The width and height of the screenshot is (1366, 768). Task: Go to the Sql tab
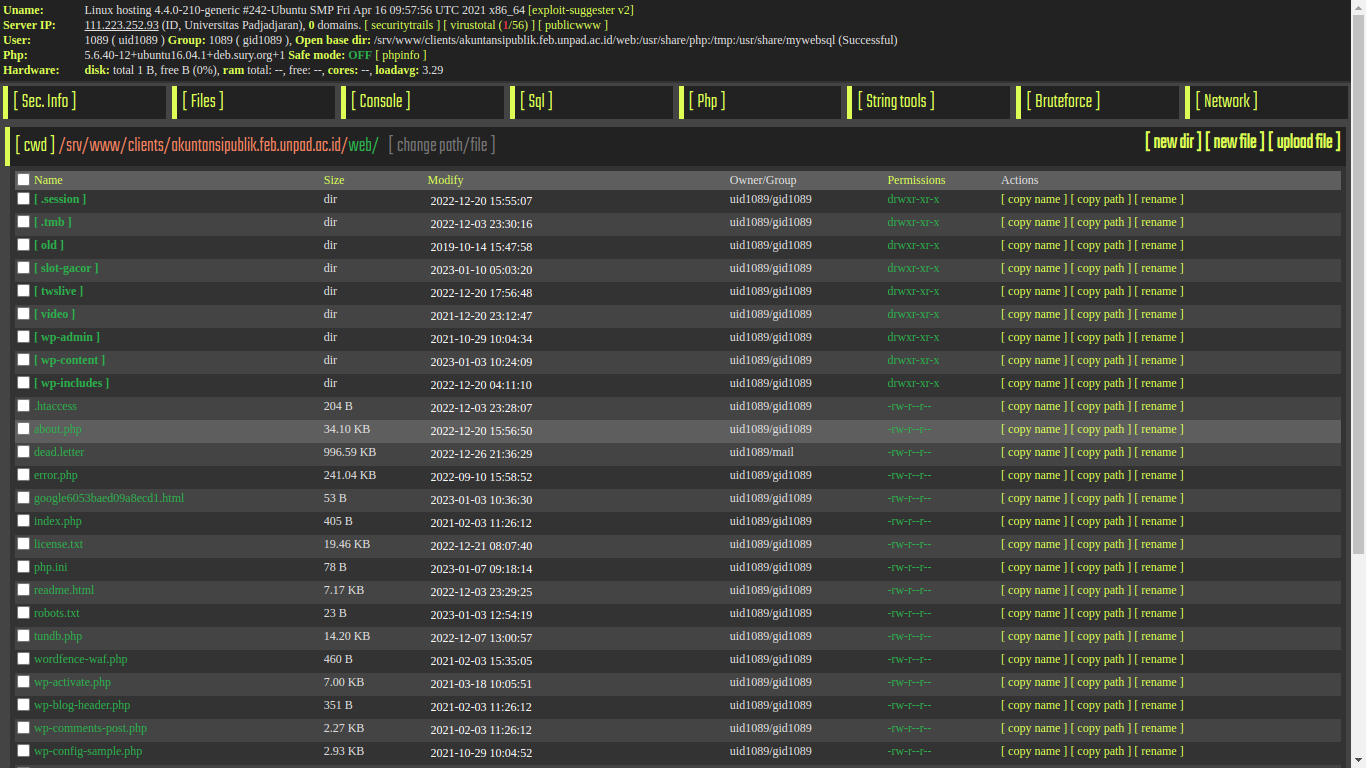[x=536, y=101]
